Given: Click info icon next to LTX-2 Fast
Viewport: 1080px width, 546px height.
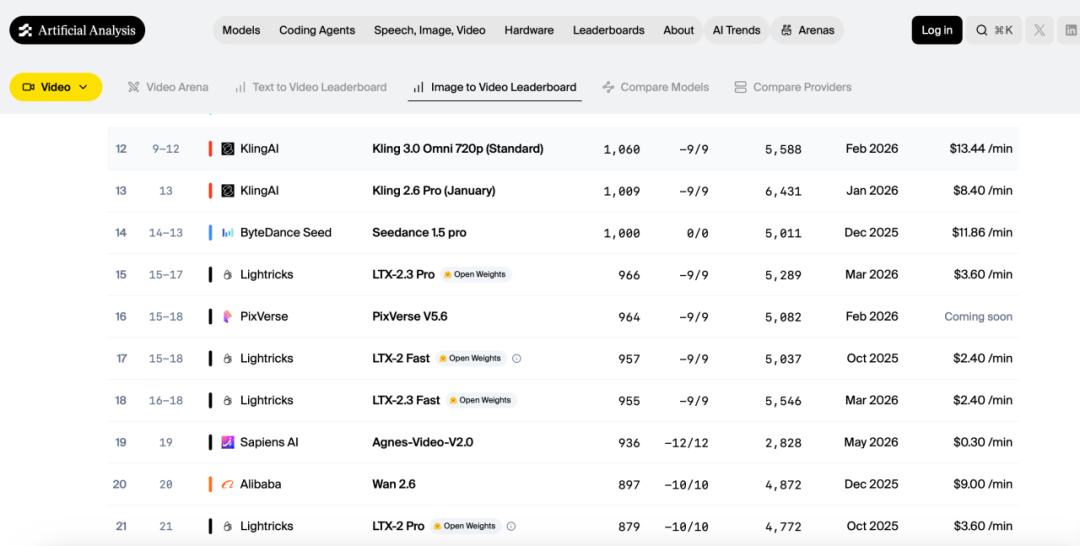Looking at the screenshot, I should (517, 358).
